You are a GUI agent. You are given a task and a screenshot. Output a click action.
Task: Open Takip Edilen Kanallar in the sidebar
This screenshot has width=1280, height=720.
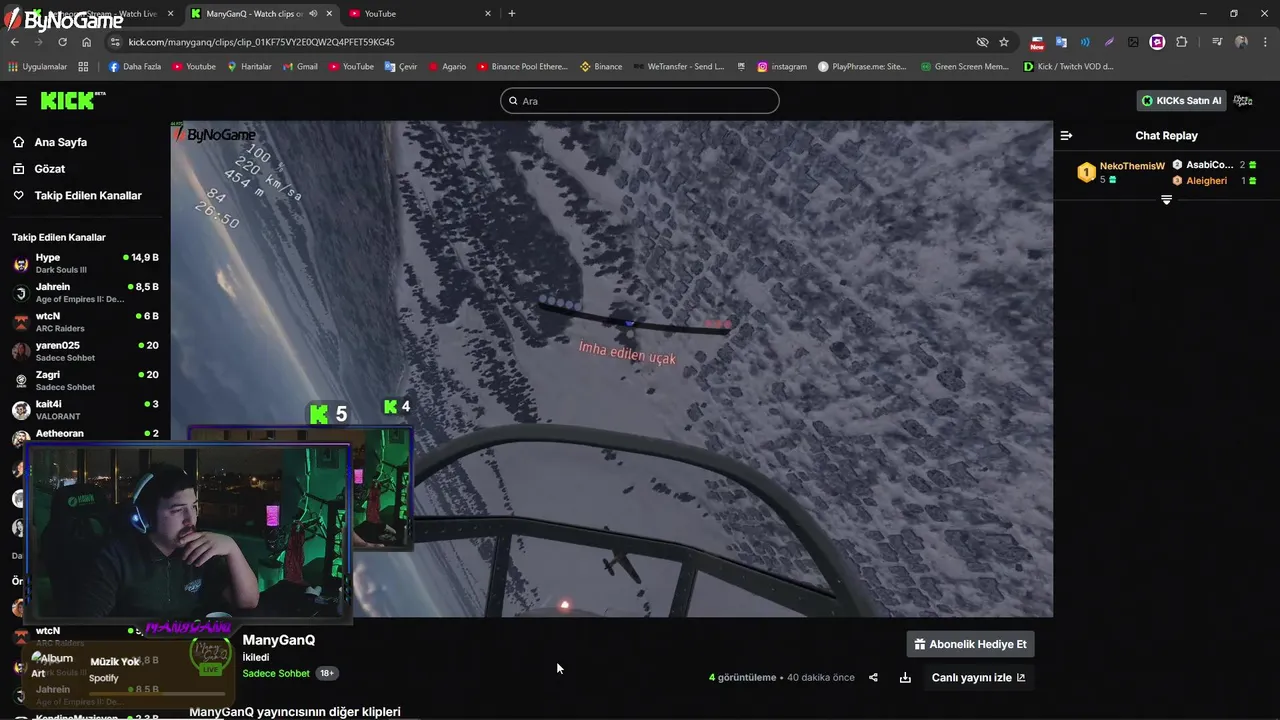(87, 195)
